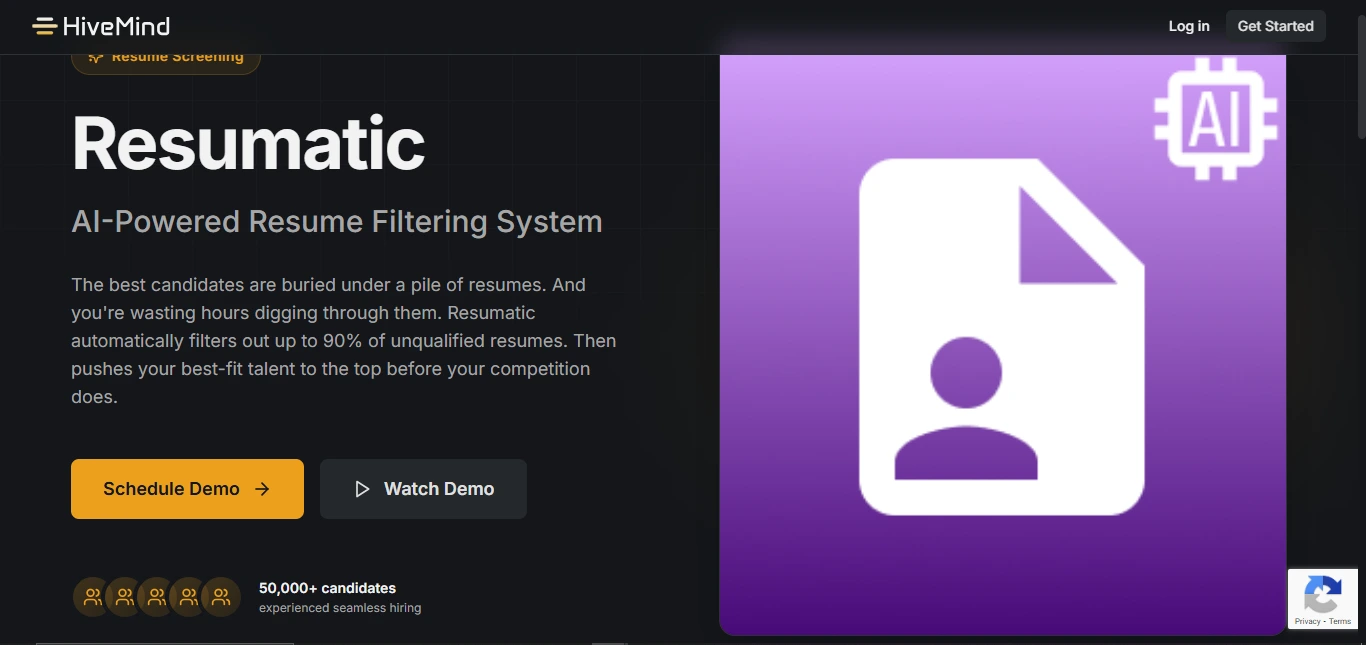Viewport: 1366px width, 645px height.
Task: Click the AI chip icon on the resume illustration
Action: tap(1216, 120)
